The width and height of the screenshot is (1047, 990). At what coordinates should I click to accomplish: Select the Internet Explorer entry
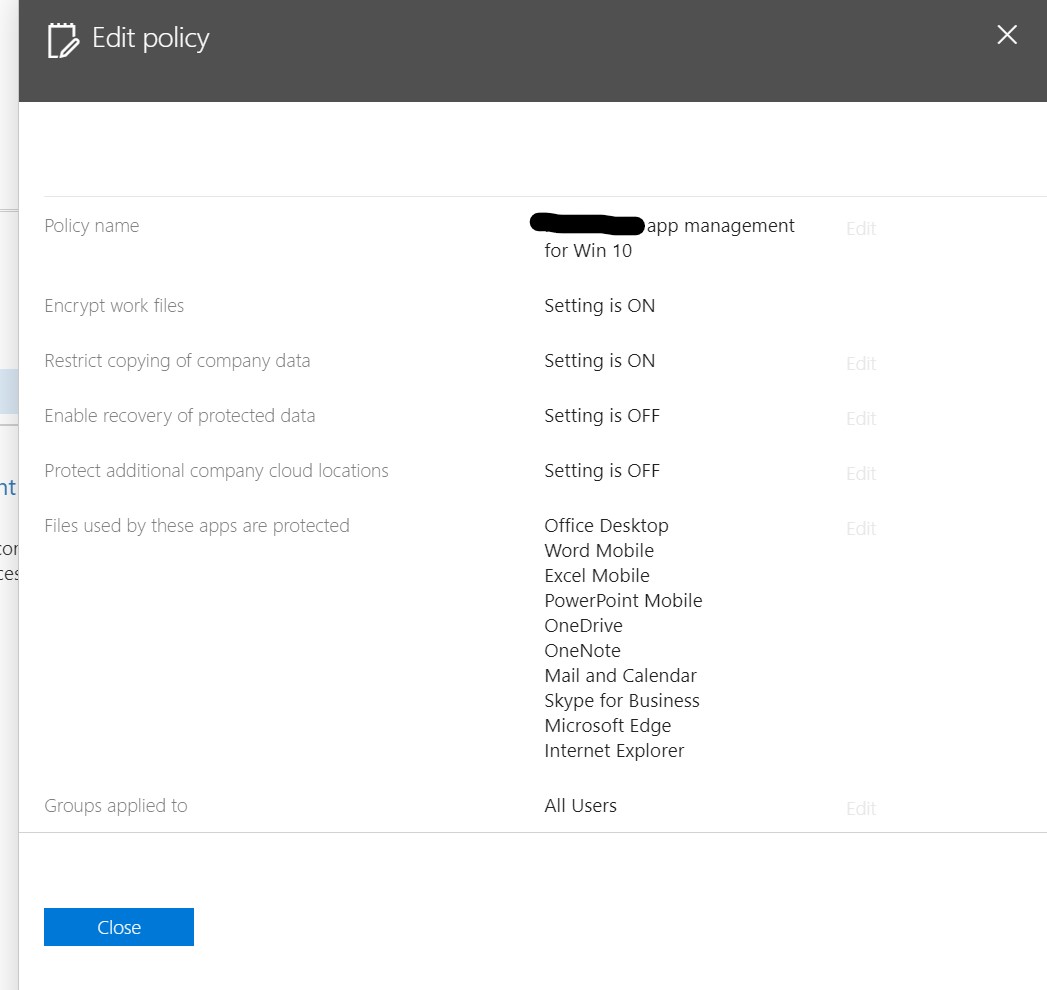pyautogui.click(x=614, y=750)
